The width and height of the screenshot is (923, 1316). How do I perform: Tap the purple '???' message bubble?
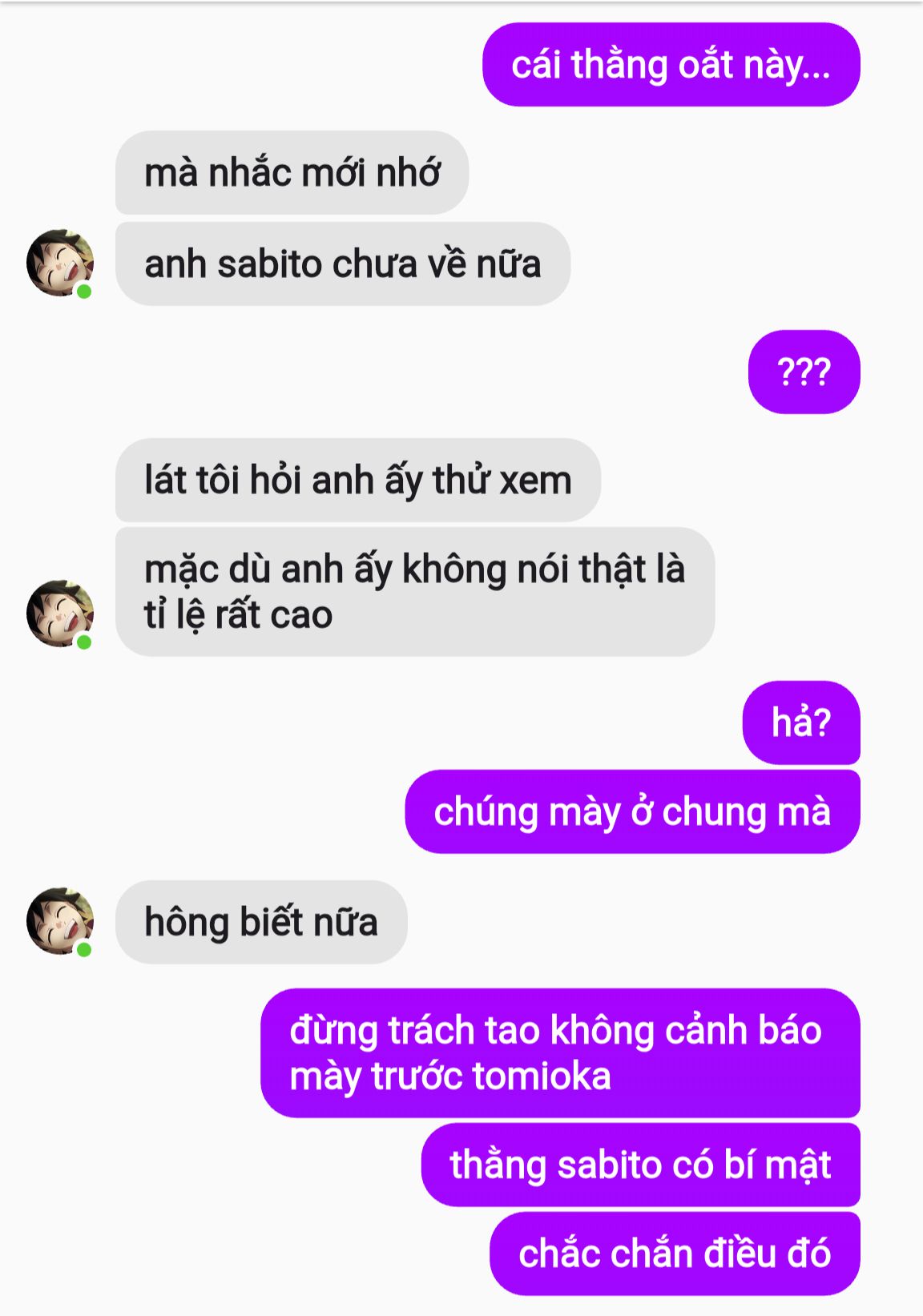coord(804,372)
